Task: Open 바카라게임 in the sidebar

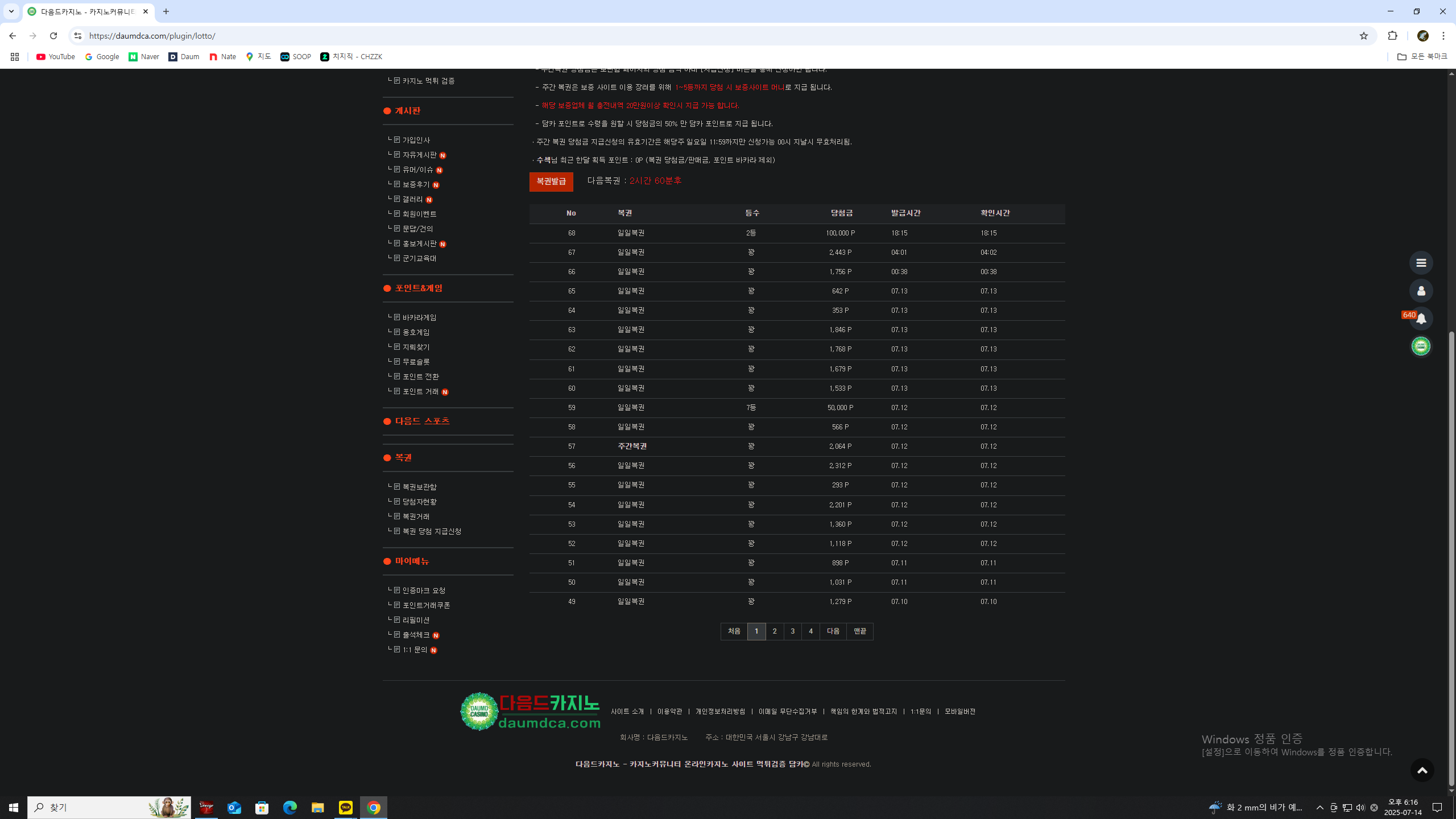Action: click(420, 318)
